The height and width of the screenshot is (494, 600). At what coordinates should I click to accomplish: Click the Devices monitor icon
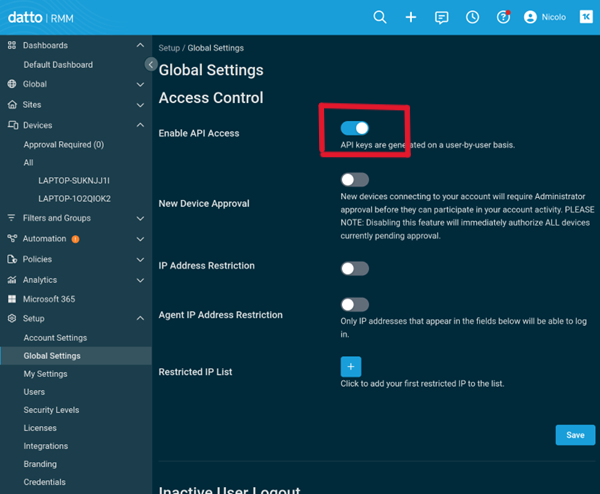[x=13, y=125]
